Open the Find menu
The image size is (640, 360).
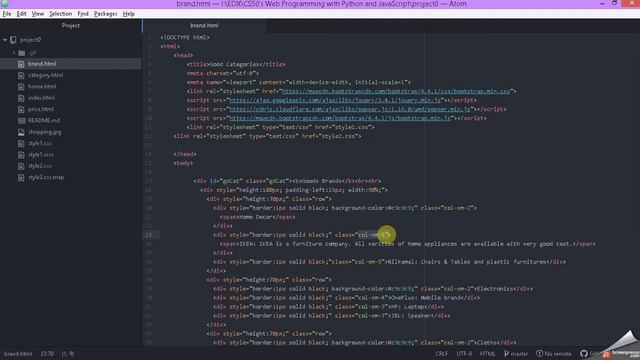tap(83, 14)
